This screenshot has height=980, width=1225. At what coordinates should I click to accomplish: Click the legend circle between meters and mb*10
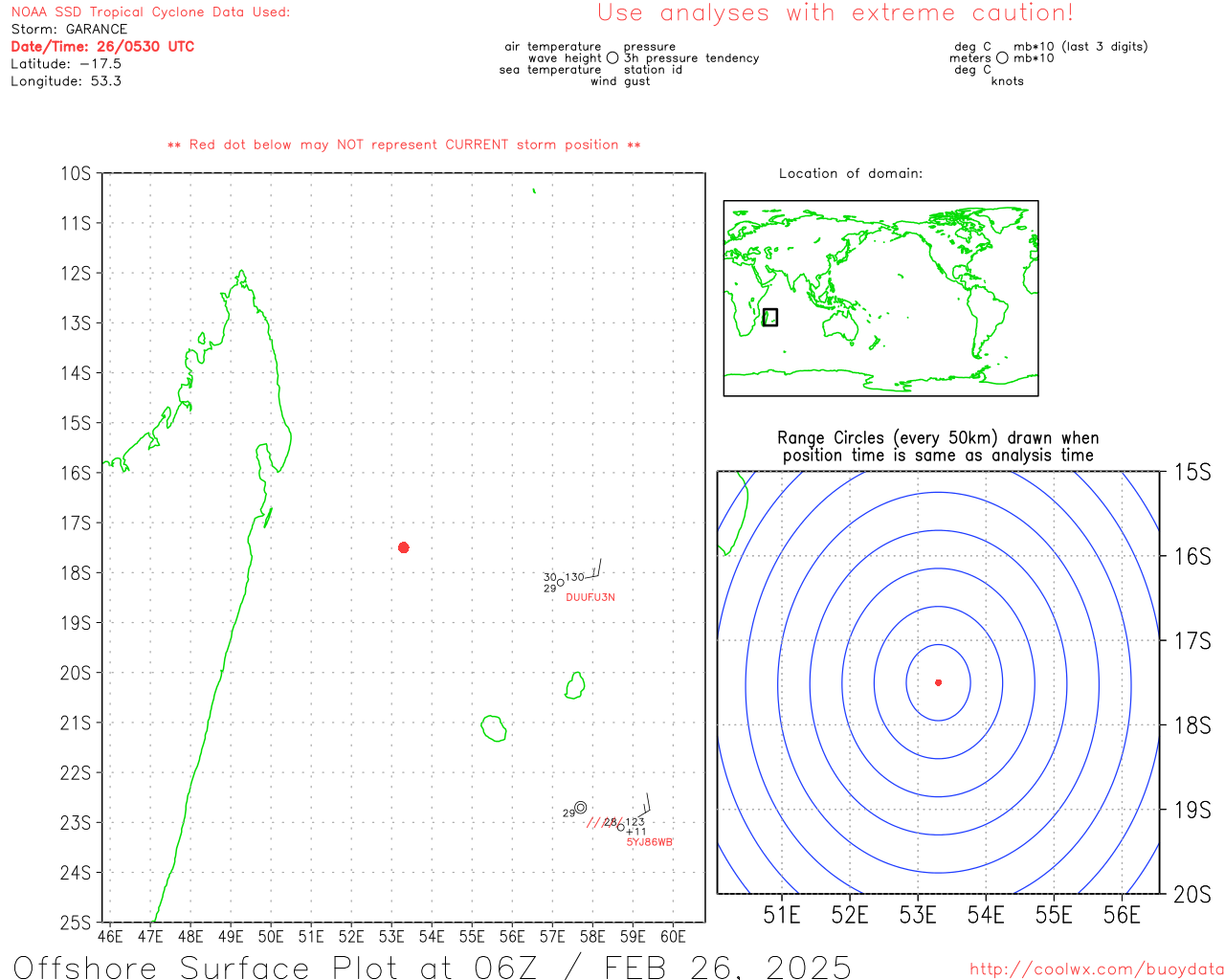[x=1002, y=58]
